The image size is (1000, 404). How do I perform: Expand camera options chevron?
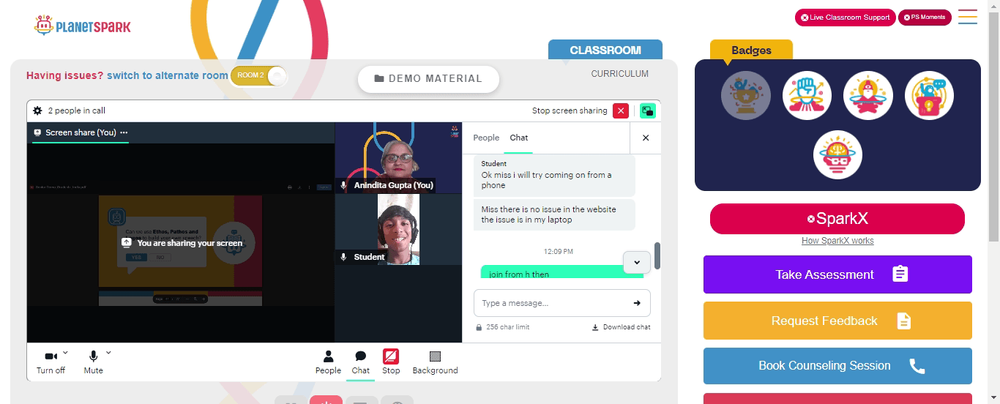[x=65, y=352]
